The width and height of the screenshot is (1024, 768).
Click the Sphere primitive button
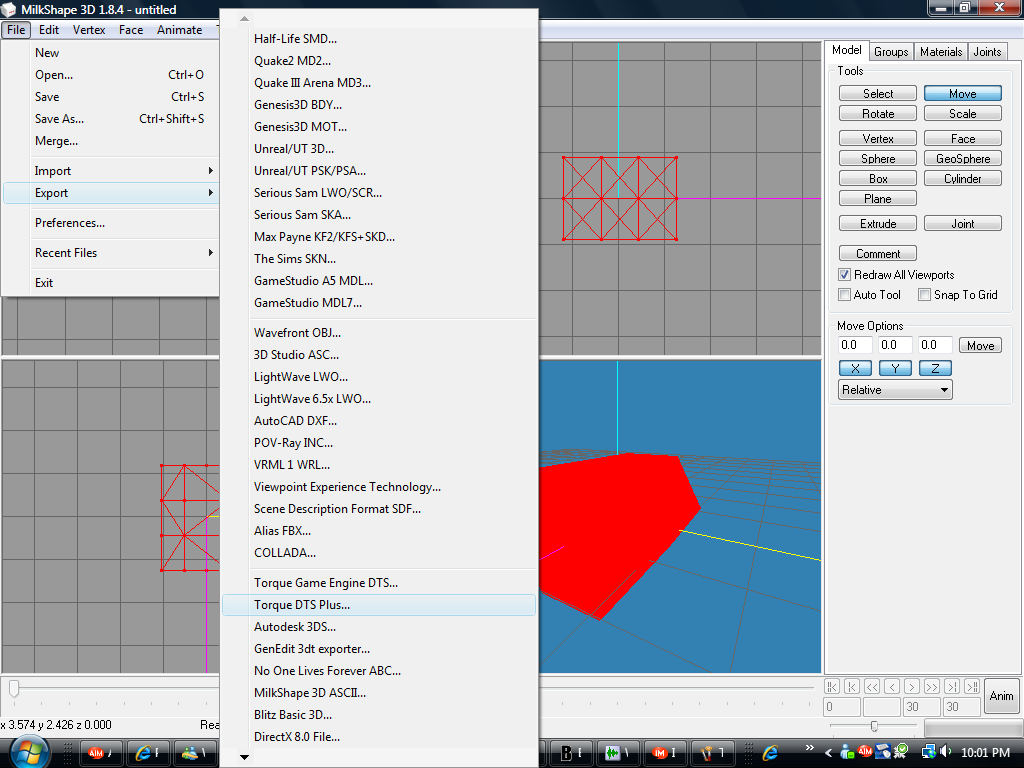878,159
